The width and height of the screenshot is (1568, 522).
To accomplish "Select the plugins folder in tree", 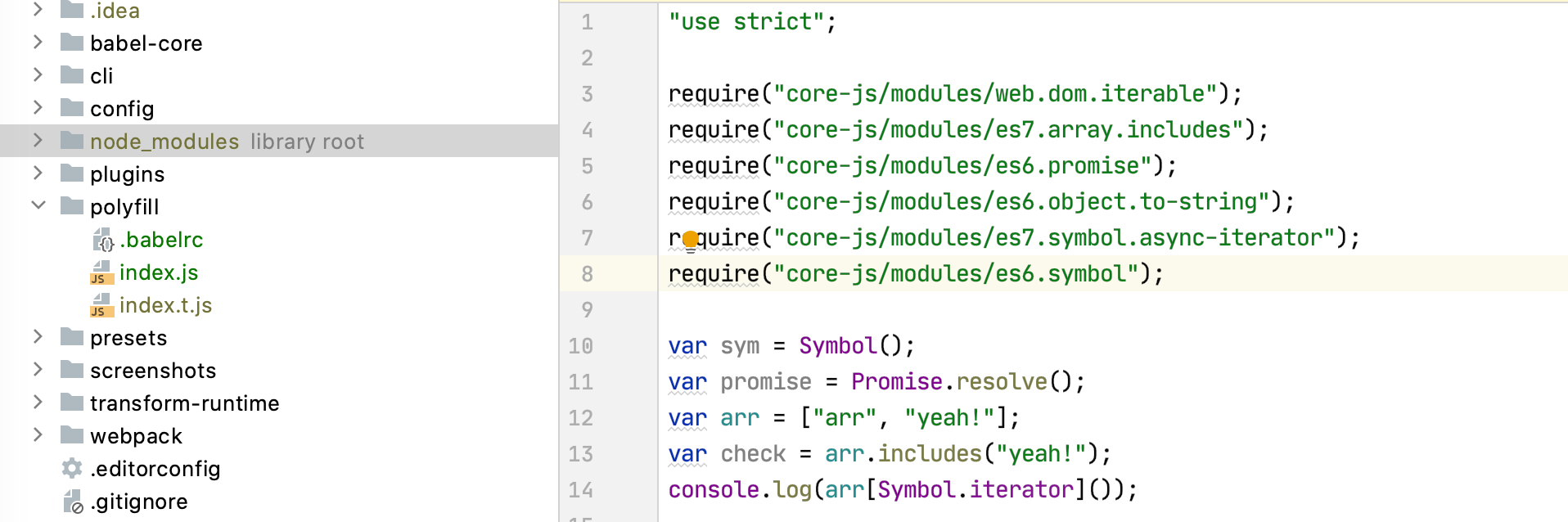I will click(x=127, y=174).
